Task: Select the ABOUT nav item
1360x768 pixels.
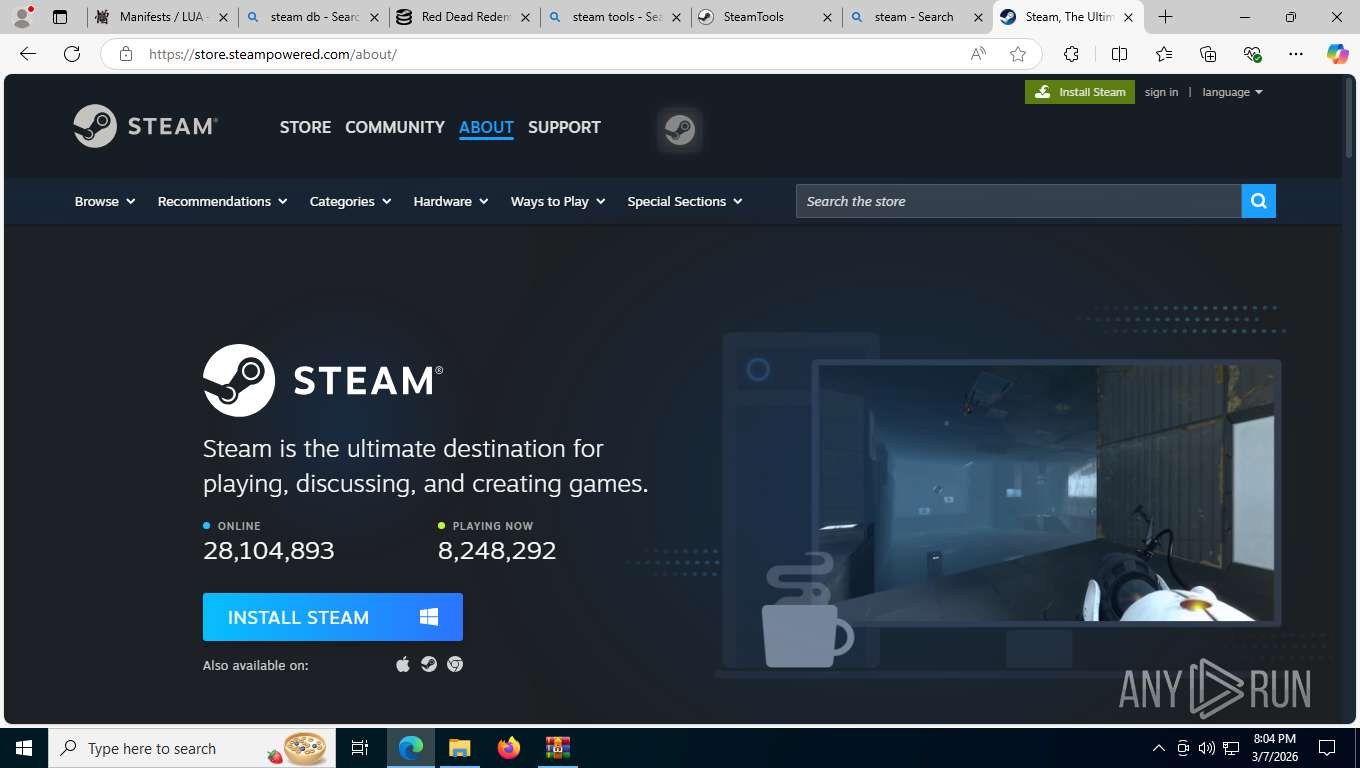Action: click(486, 127)
